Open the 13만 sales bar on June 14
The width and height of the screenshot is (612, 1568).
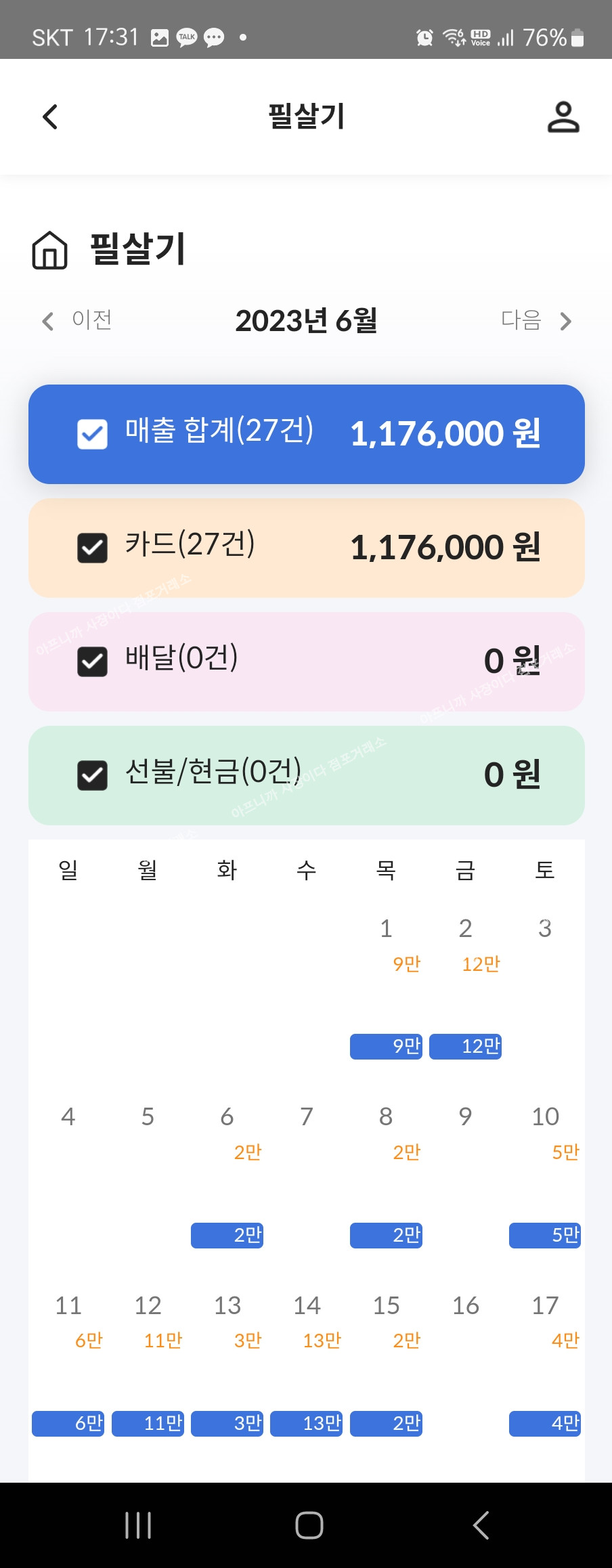click(x=306, y=1423)
